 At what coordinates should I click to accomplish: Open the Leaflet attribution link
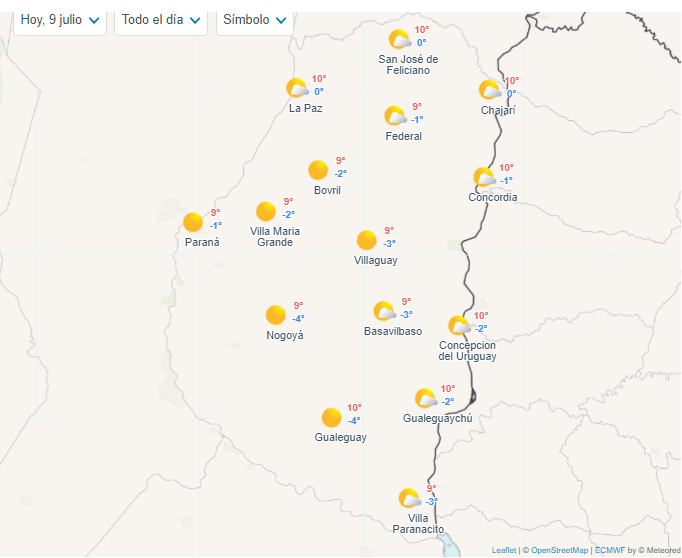504,550
